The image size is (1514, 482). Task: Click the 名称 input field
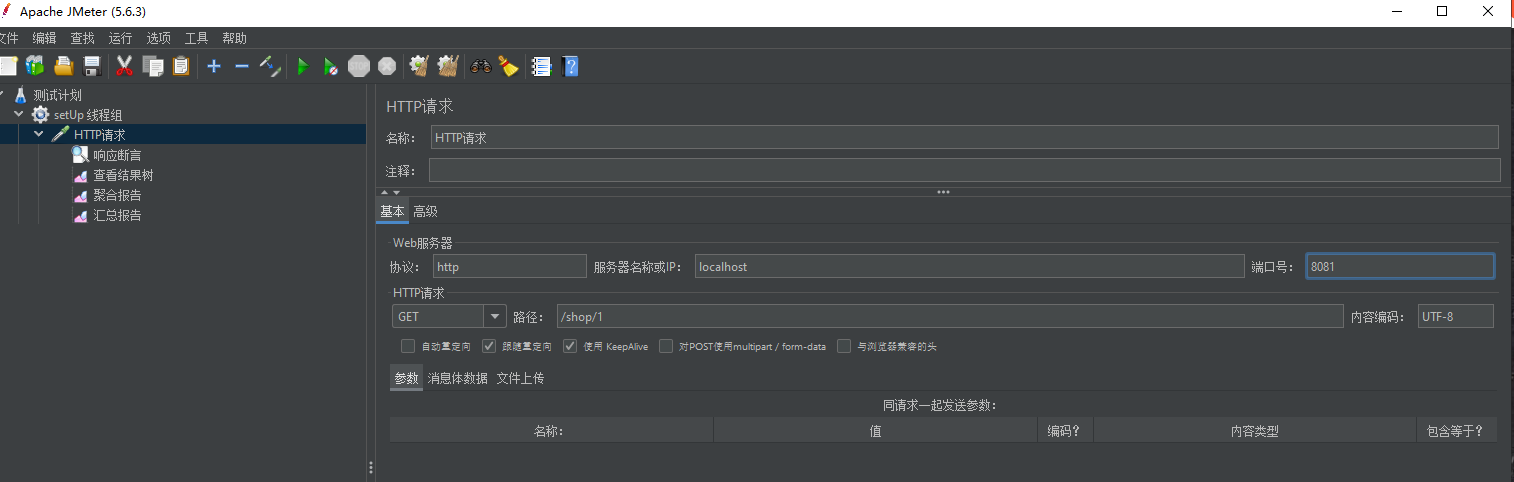(x=965, y=138)
